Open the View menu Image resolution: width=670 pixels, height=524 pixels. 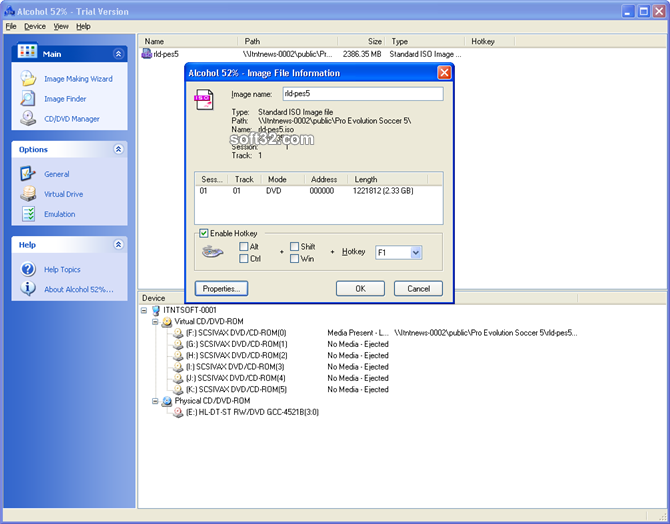click(61, 26)
